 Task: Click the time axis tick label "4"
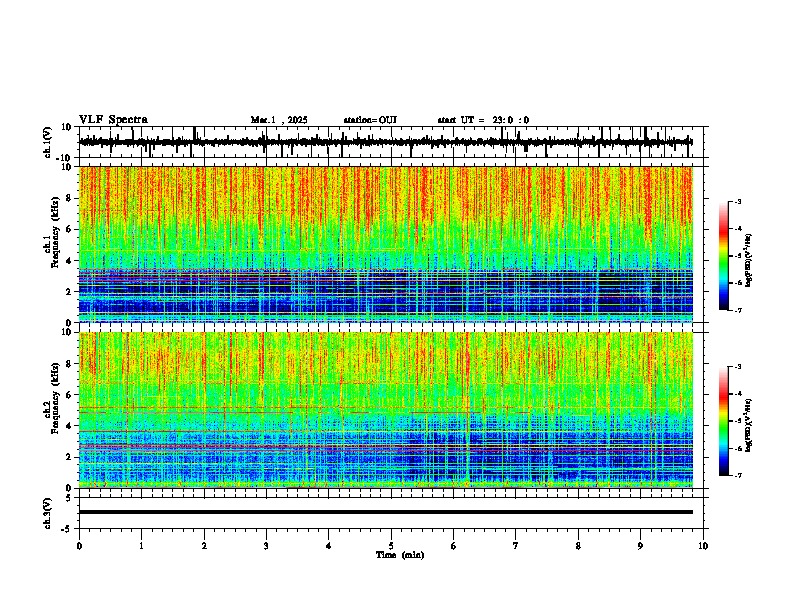tap(329, 546)
